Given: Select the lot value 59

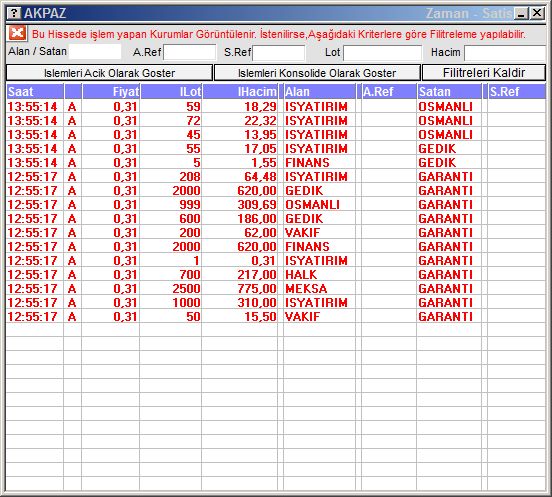Looking at the screenshot, I should coord(193,107).
